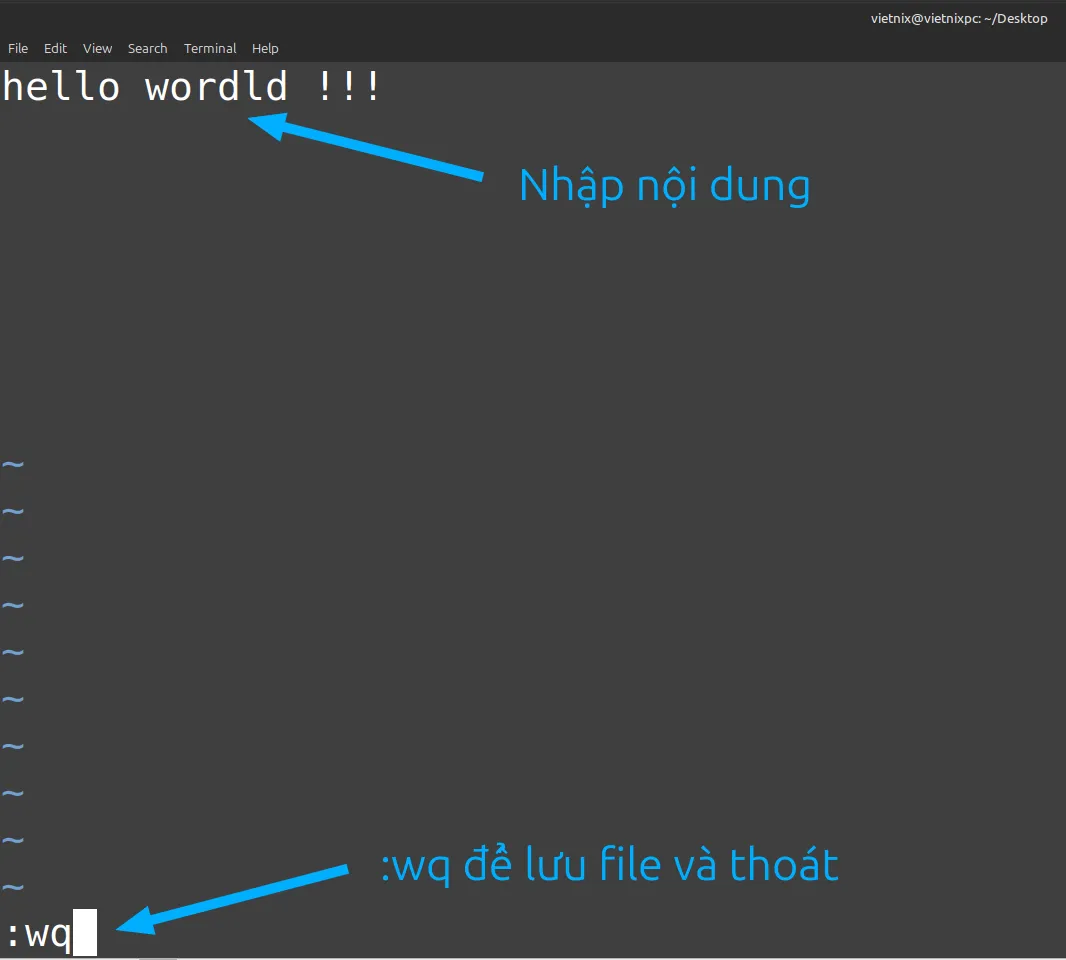1066x960 pixels.
Task: Click the window title 'vietnix@vietnixpc: ~/Desktop'
Action: click(x=959, y=18)
